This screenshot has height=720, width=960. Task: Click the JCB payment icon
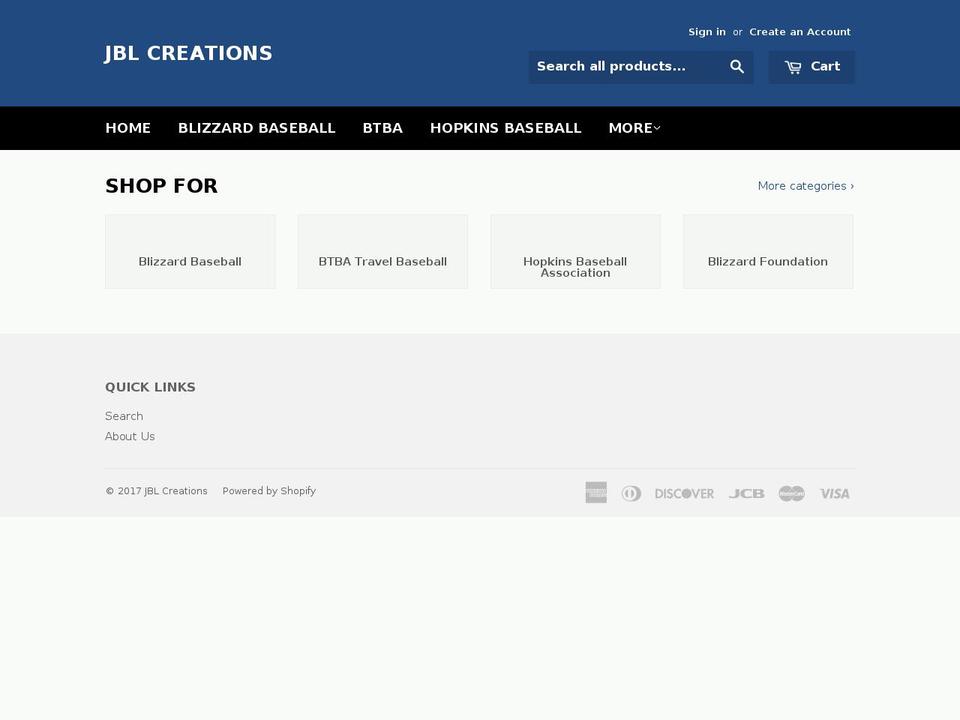pos(747,492)
